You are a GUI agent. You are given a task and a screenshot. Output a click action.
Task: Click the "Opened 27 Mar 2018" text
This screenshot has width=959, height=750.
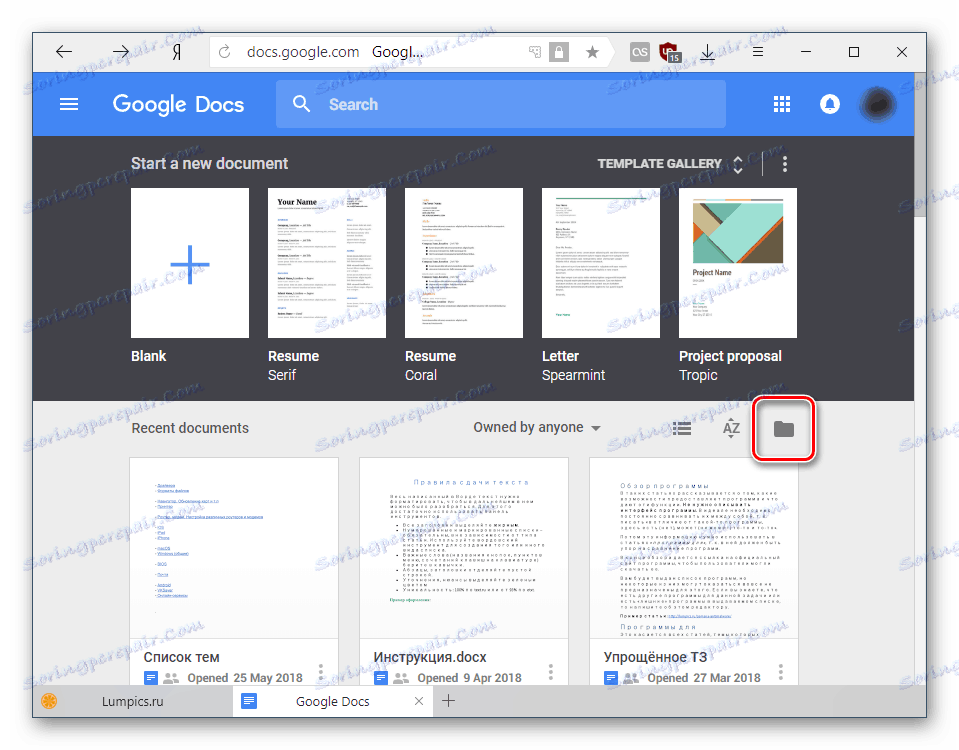[x=703, y=678]
